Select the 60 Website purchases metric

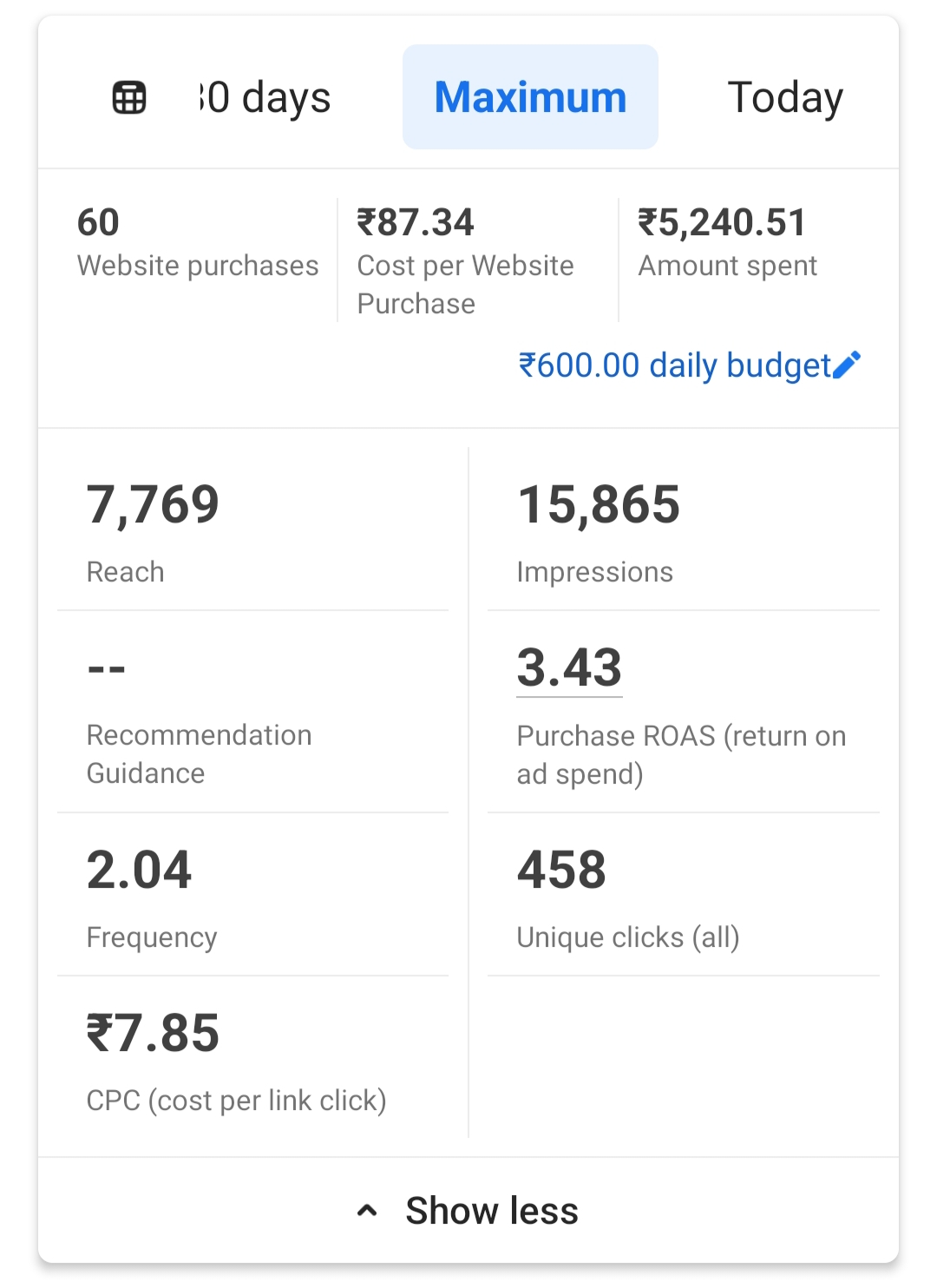[x=197, y=243]
